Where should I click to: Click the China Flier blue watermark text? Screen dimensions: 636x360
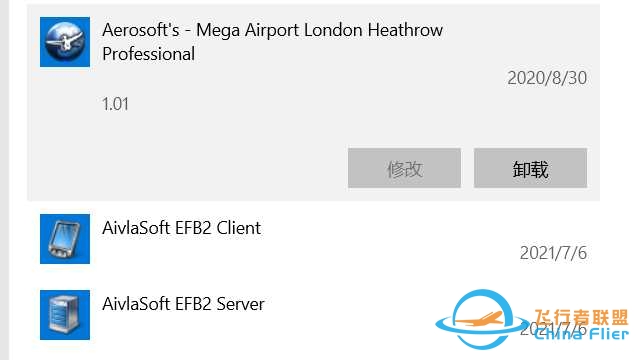point(581,334)
